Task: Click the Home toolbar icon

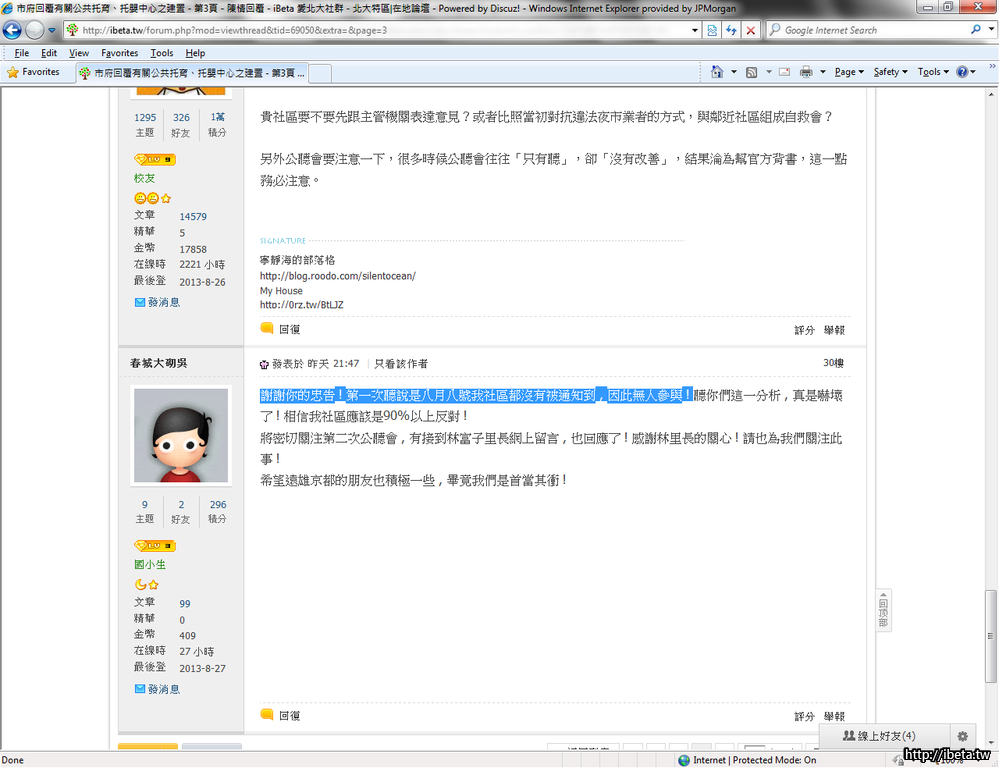Action: pos(716,72)
